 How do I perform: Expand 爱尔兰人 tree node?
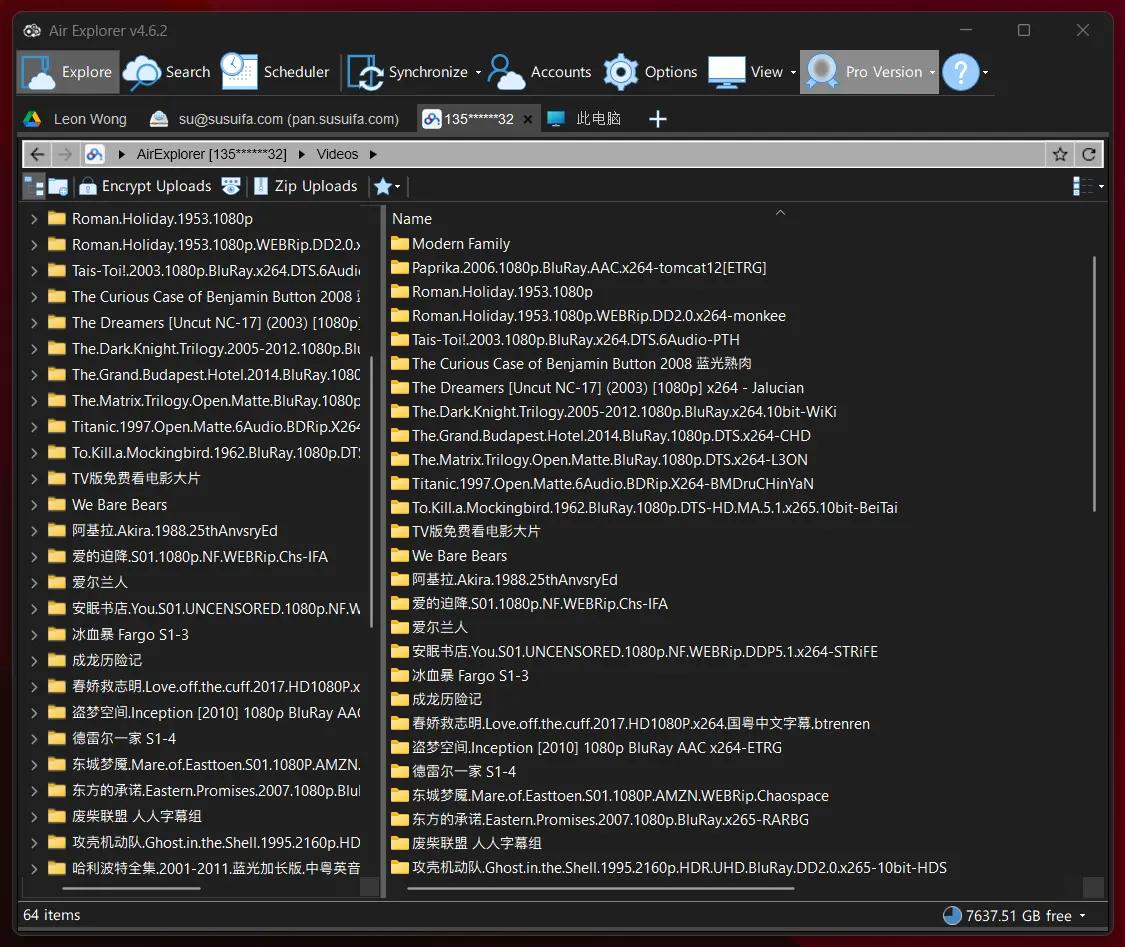click(34, 583)
